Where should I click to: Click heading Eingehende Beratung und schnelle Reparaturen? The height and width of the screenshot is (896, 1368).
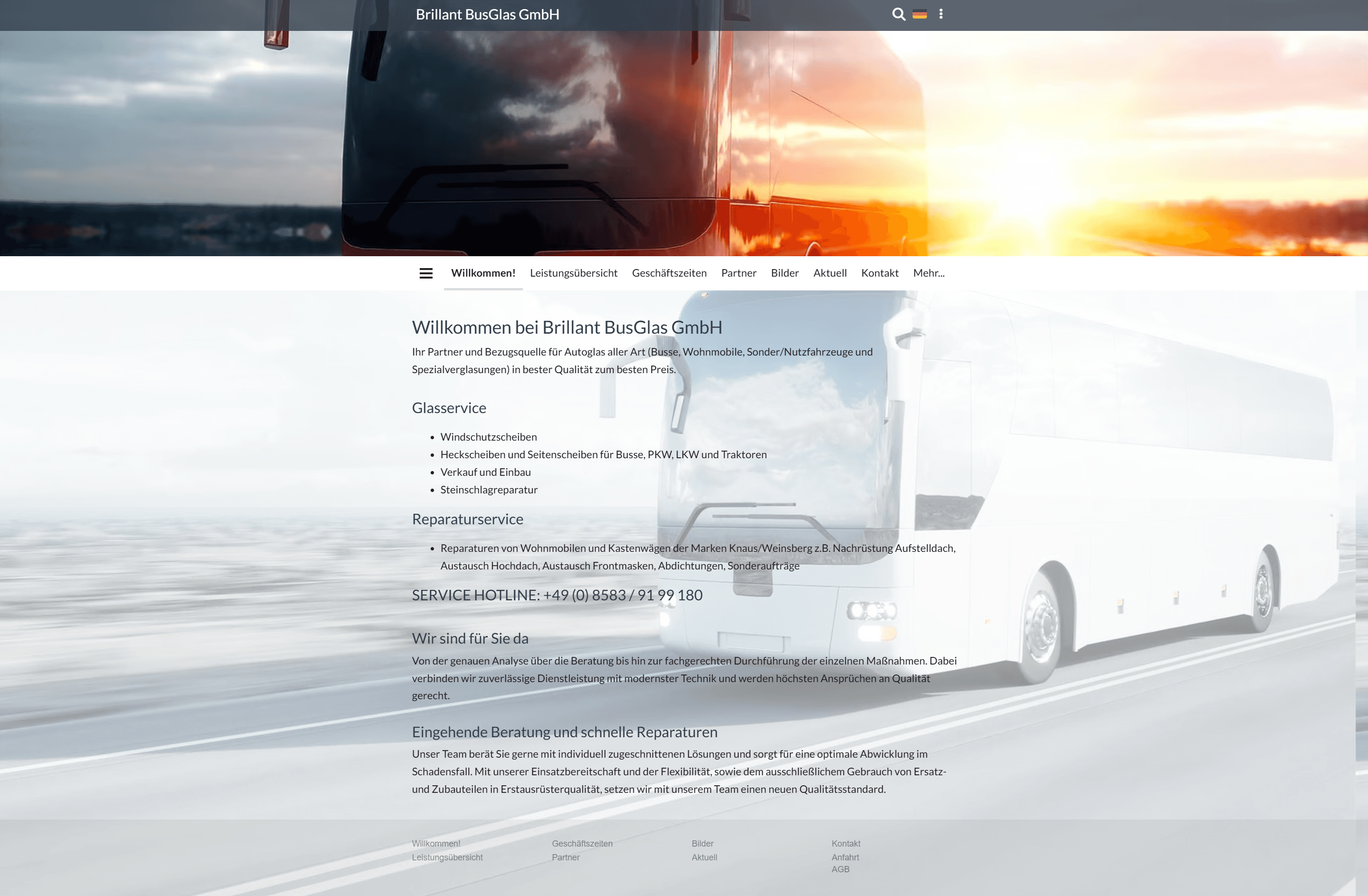(564, 732)
